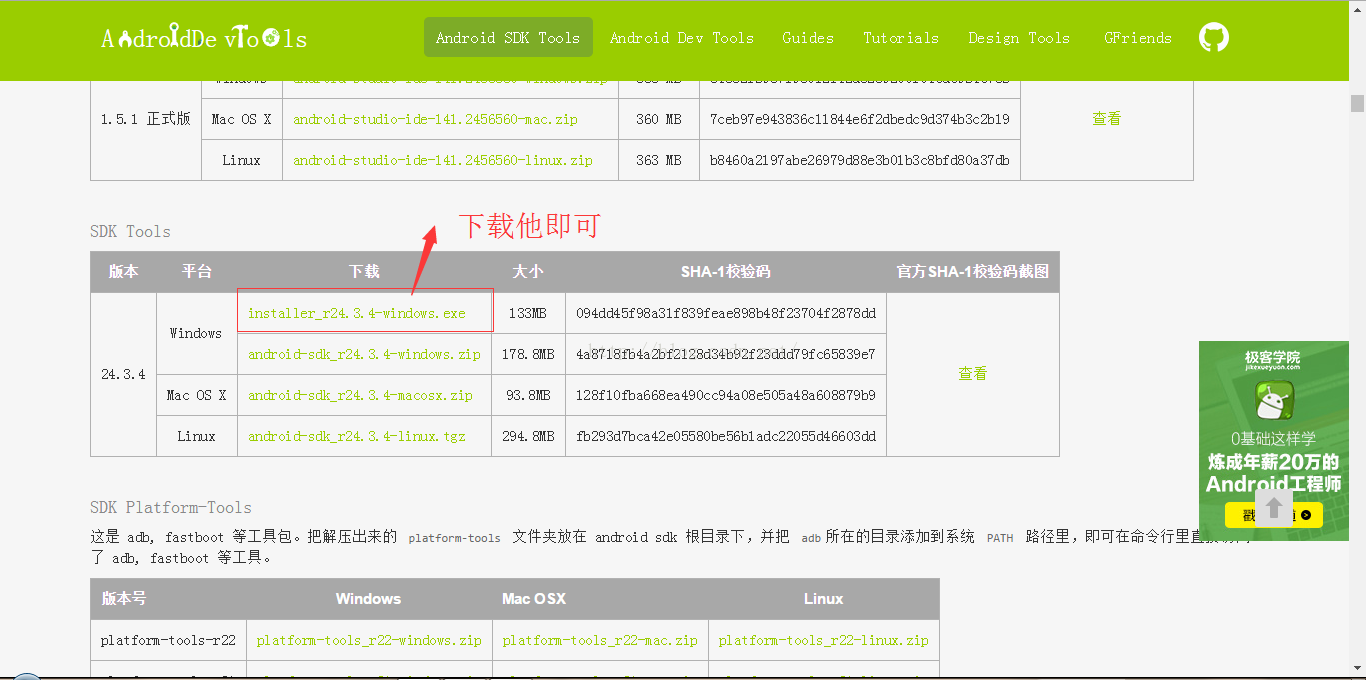Open the Android Dev Tools menu

(682, 38)
